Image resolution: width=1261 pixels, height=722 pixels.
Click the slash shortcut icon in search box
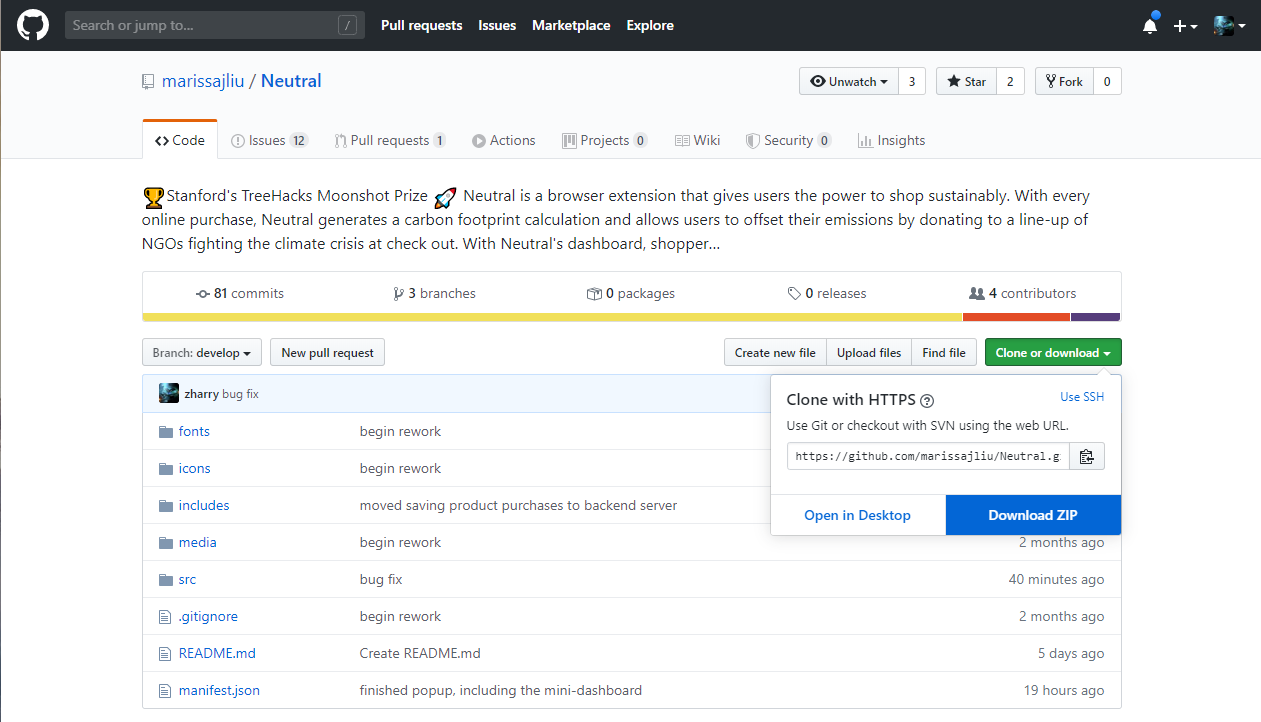coord(347,25)
